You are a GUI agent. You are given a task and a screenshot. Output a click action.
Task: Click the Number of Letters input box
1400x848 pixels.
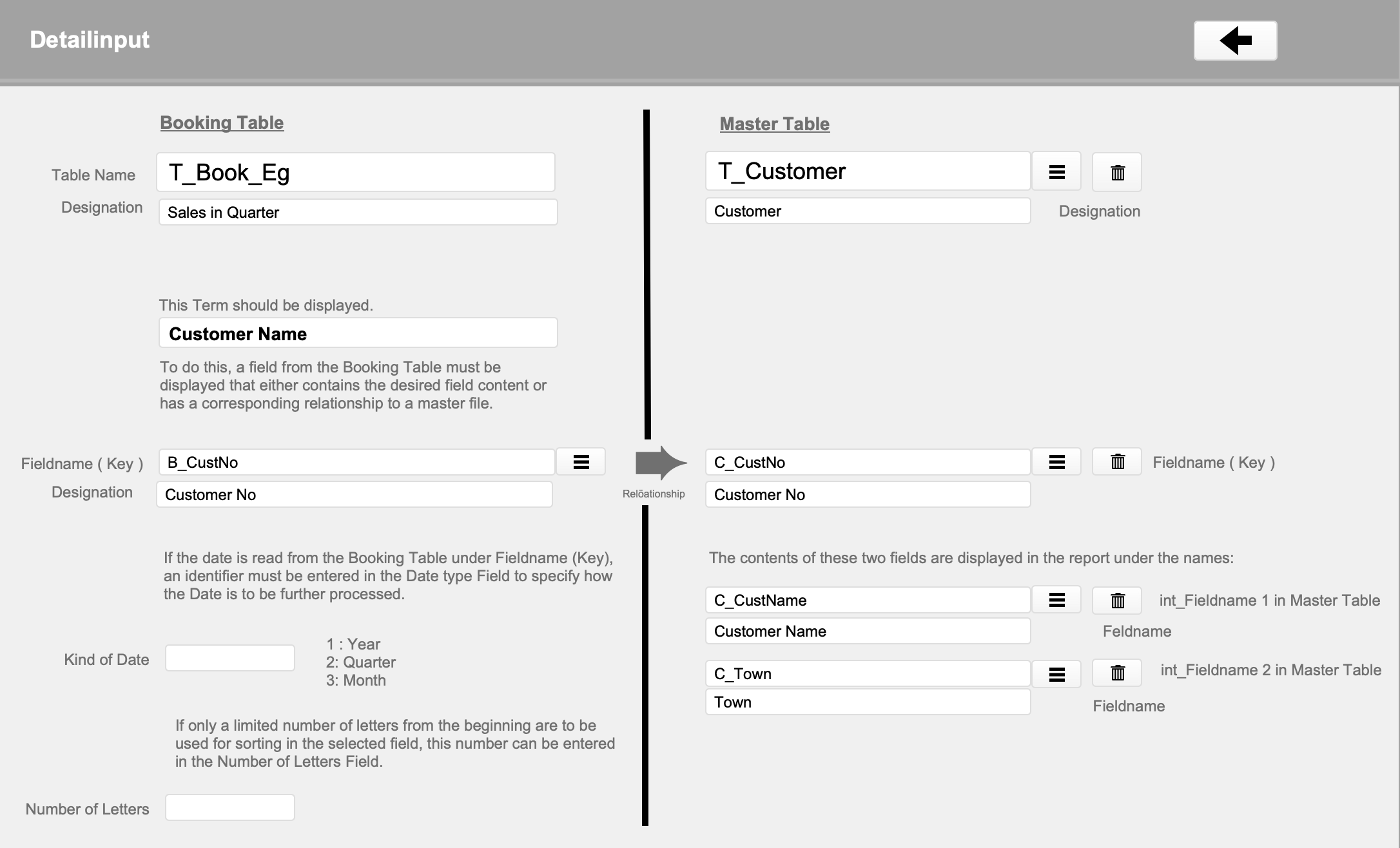[x=229, y=807]
